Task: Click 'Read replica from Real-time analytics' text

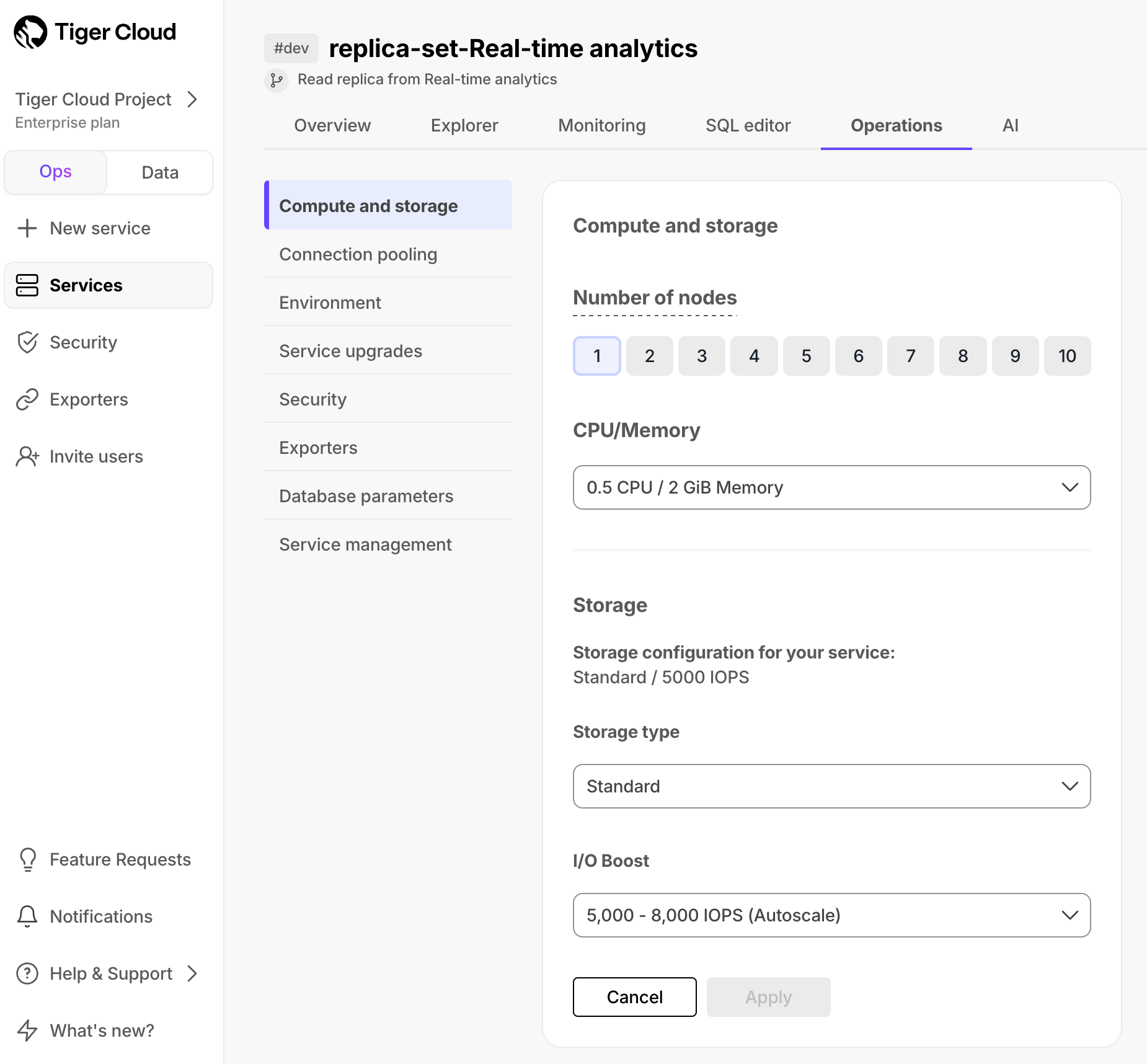Action: (x=427, y=79)
